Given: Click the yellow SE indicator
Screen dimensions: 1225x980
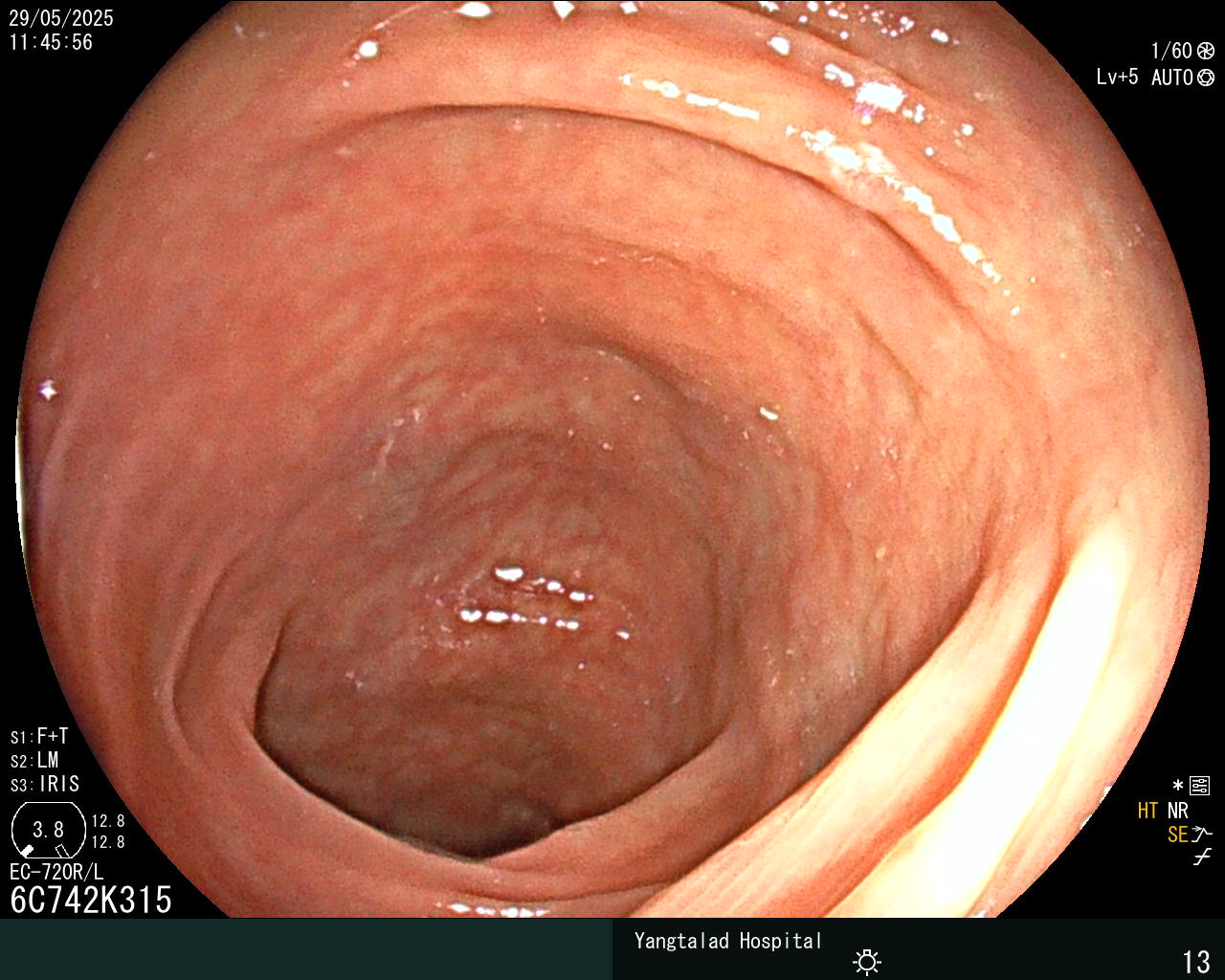Looking at the screenshot, I should tap(1178, 835).
